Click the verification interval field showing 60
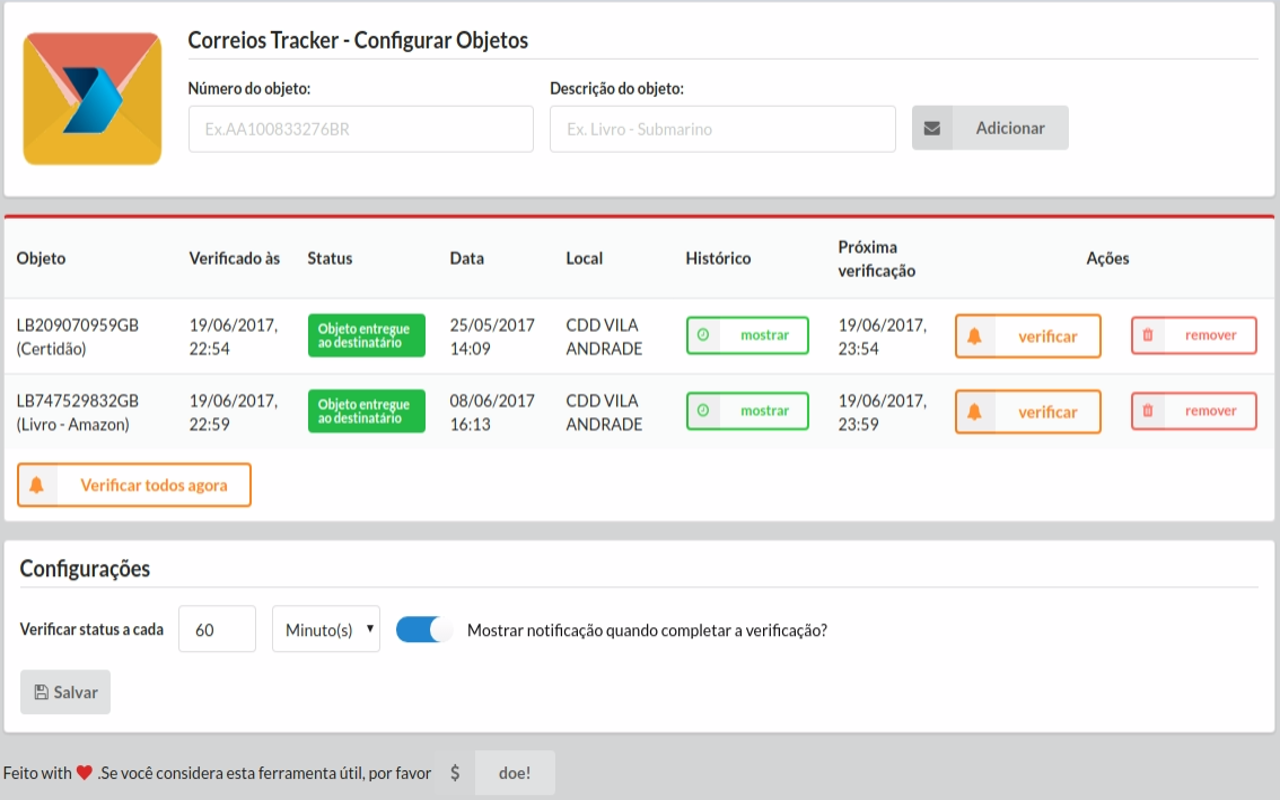Image resolution: width=1280 pixels, height=800 pixels. (217, 628)
